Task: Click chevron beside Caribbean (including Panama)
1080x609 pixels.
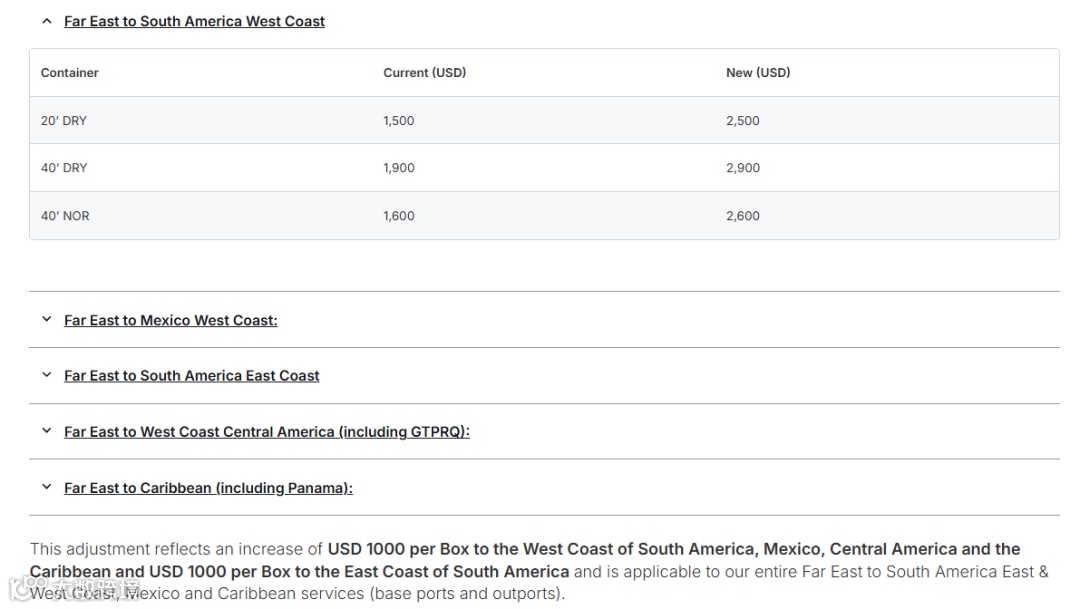Action: click(46, 488)
